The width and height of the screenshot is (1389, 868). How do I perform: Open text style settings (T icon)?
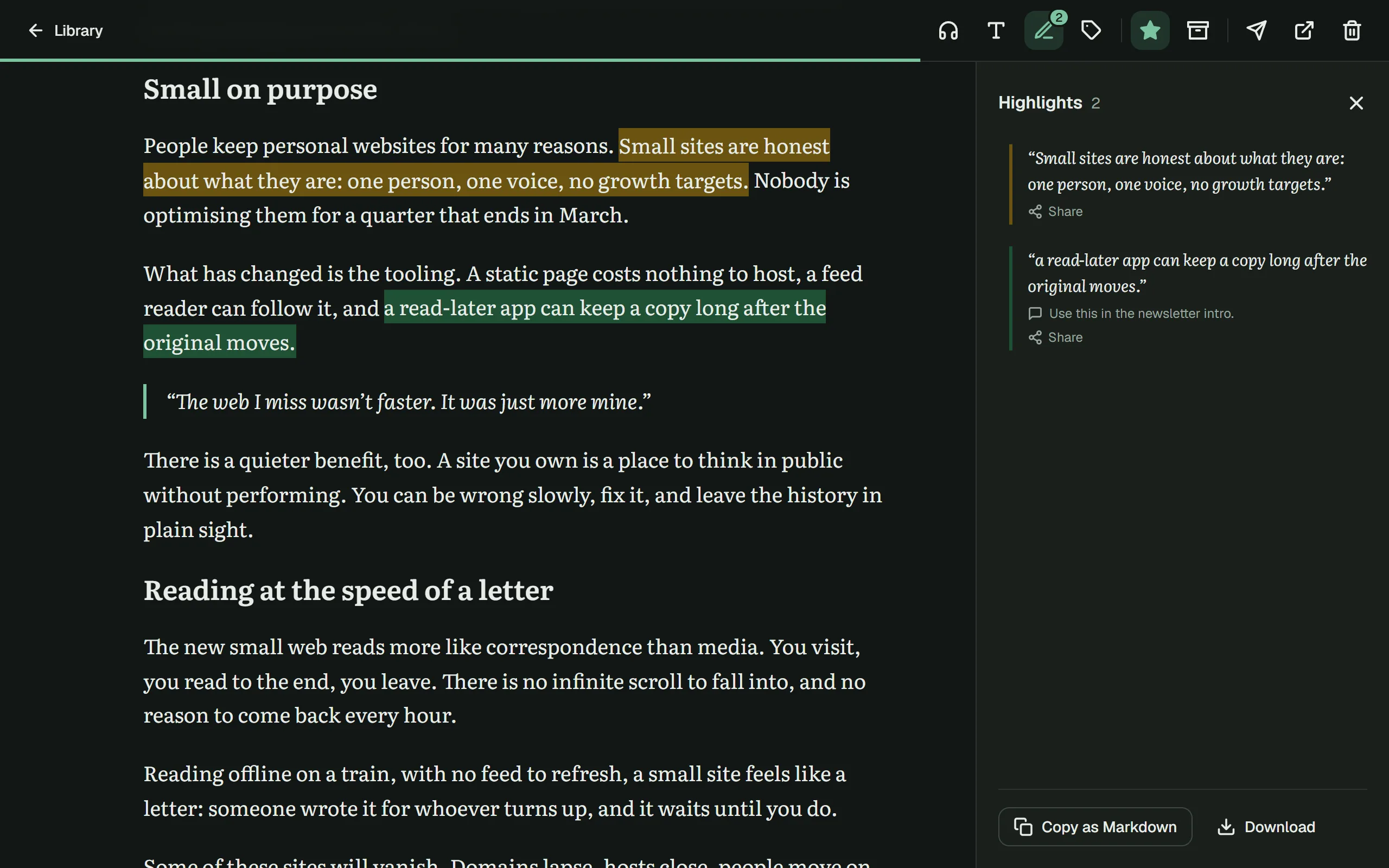[996, 30]
